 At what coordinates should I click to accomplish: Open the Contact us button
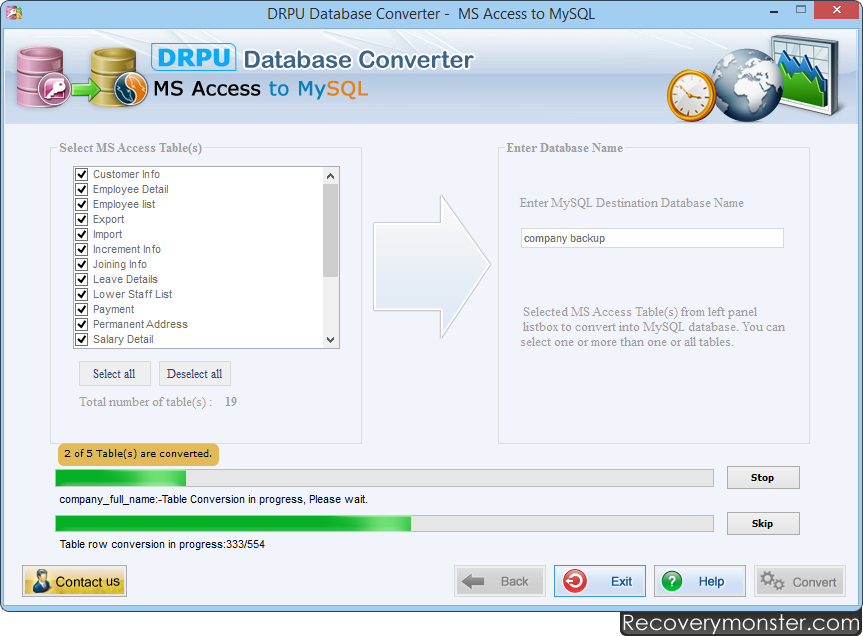74,581
